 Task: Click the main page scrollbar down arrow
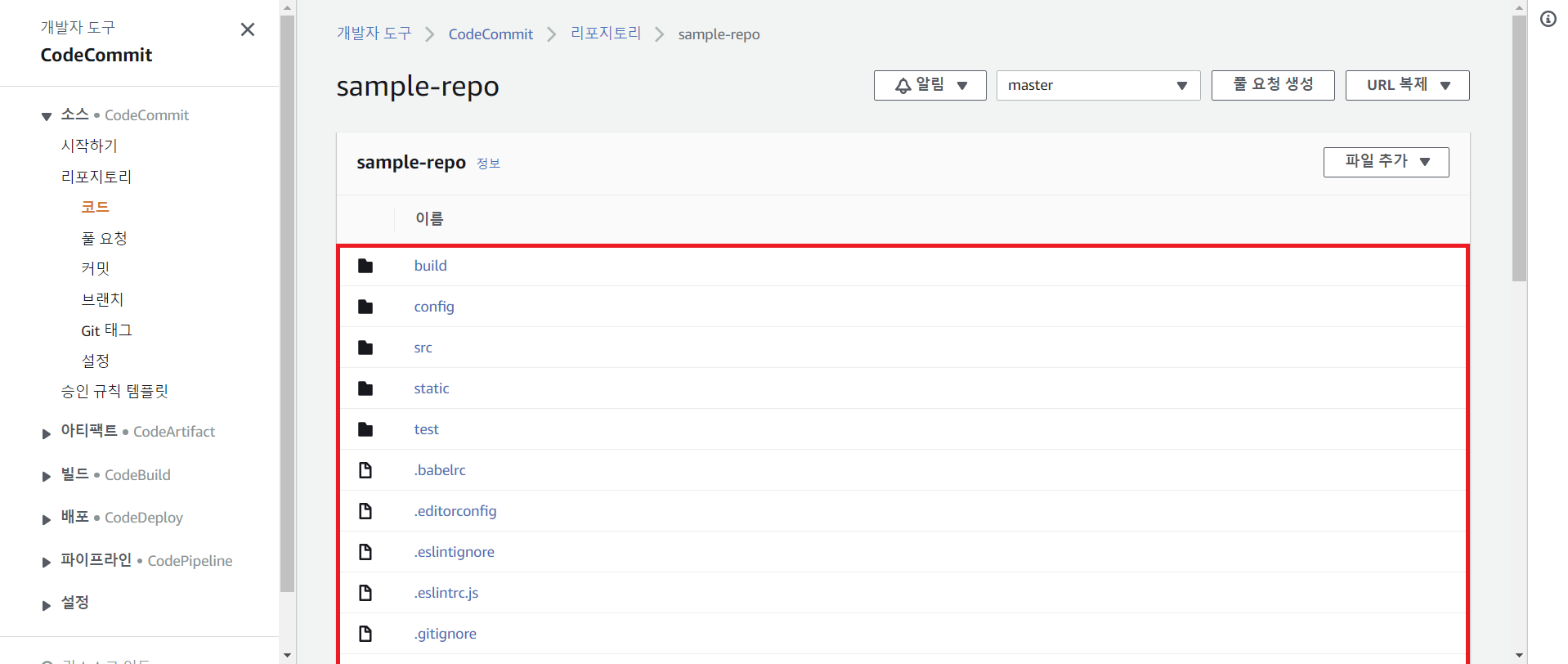(1519, 655)
